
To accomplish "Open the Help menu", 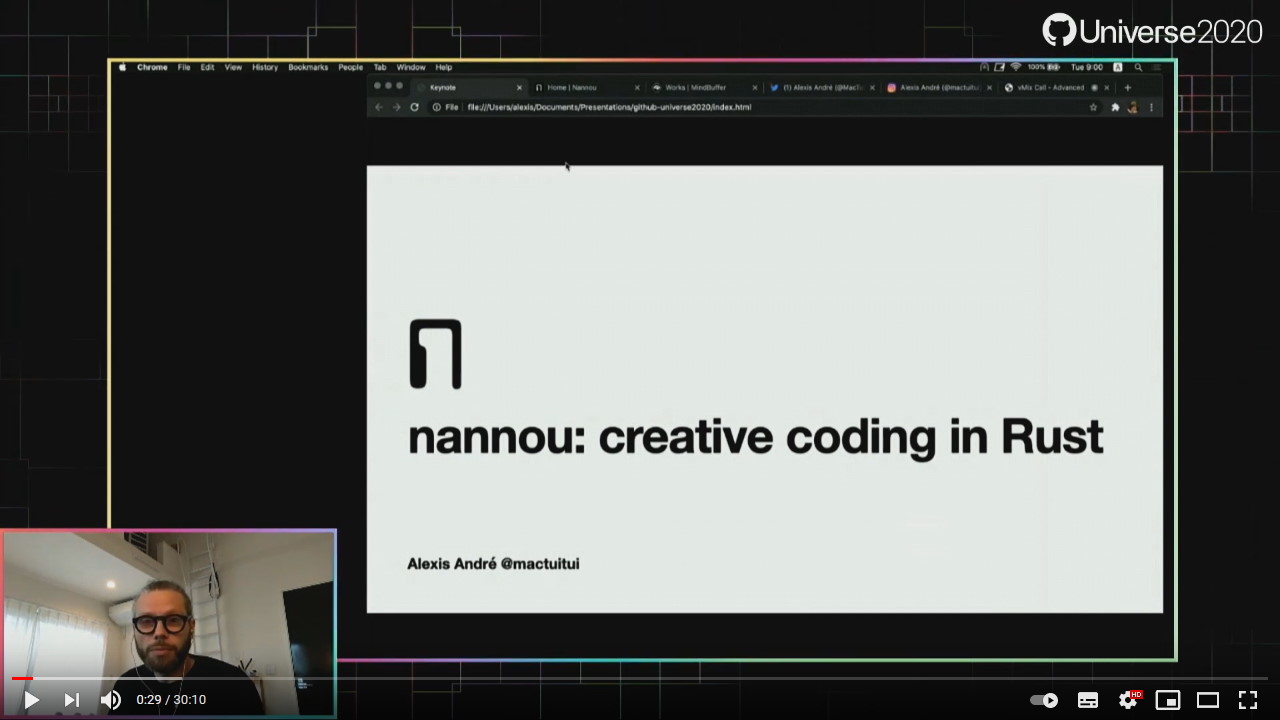I will [444, 67].
